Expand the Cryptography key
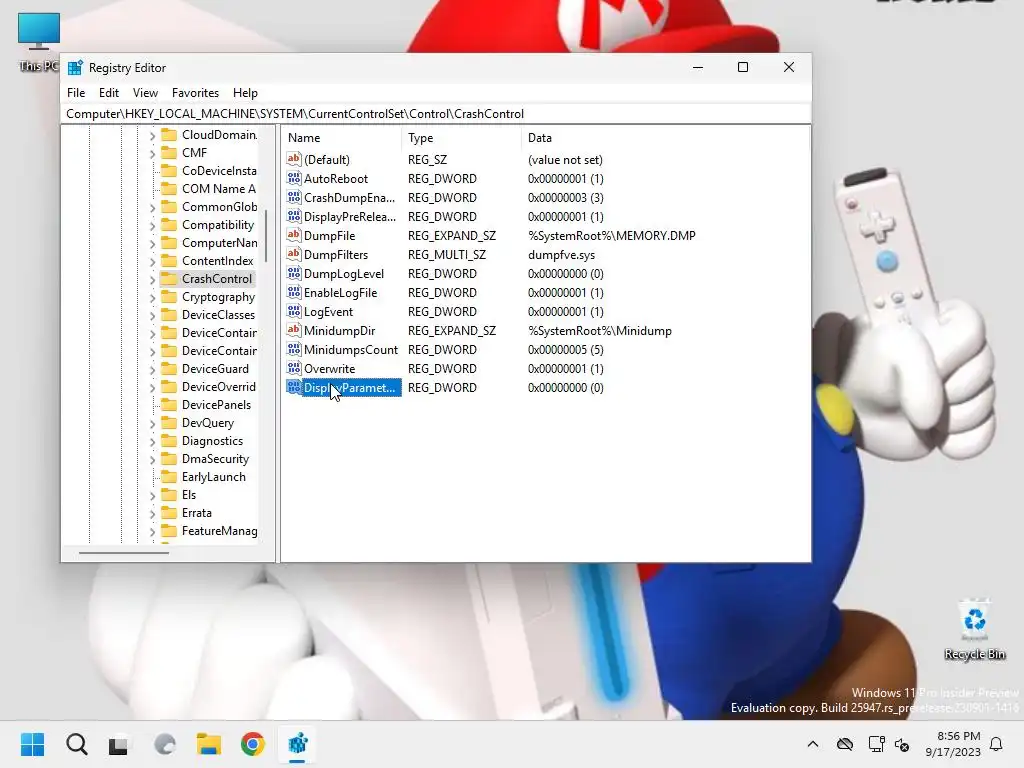The width and height of the screenshot is (1024, 768). [x=152, y=298]
